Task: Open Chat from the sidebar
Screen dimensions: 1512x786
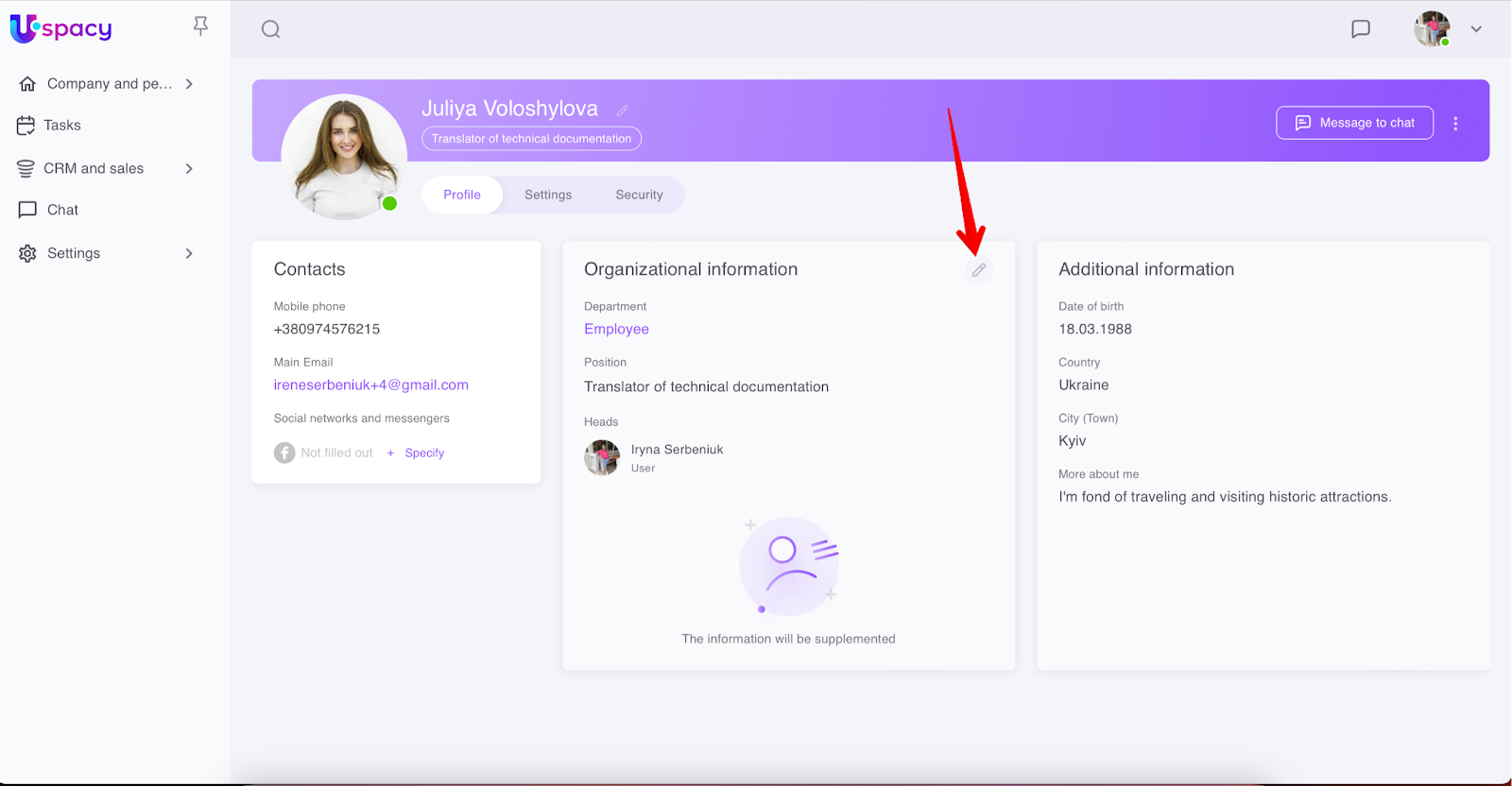Action: 62,210
